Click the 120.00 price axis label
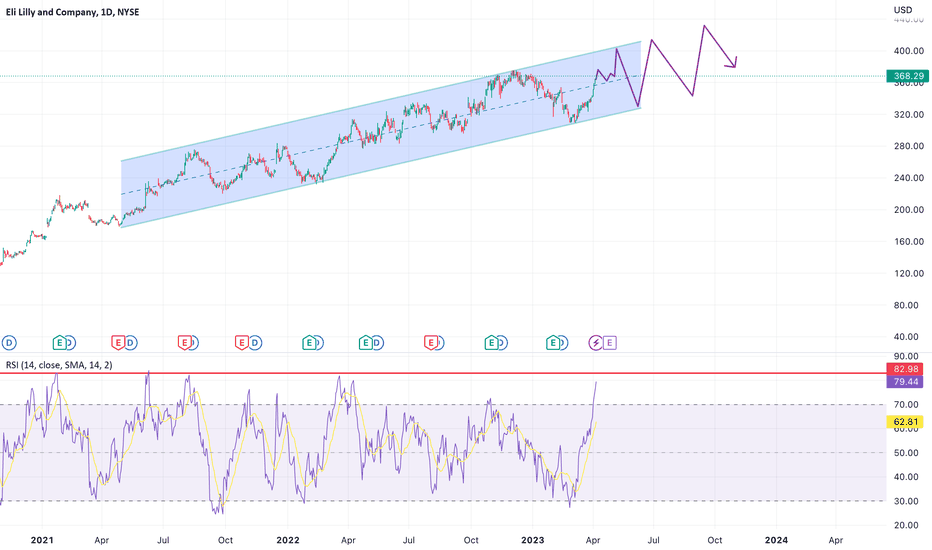The height and width of the screenshot is (550, 932). click(x=909, y=274)
